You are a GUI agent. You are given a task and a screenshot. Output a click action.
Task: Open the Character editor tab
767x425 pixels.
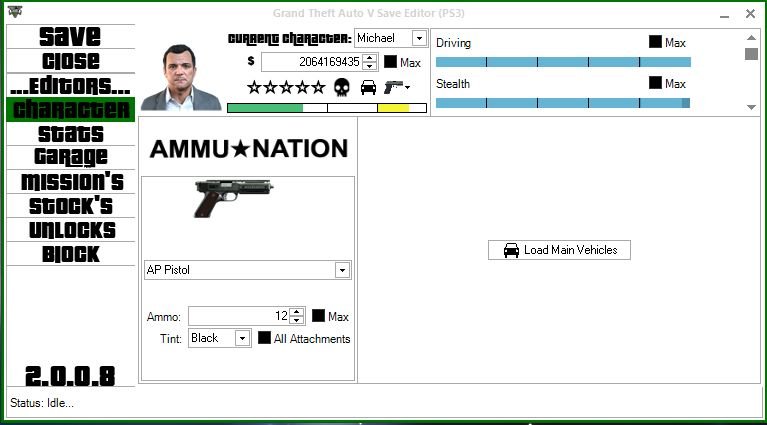pos(70,110)
